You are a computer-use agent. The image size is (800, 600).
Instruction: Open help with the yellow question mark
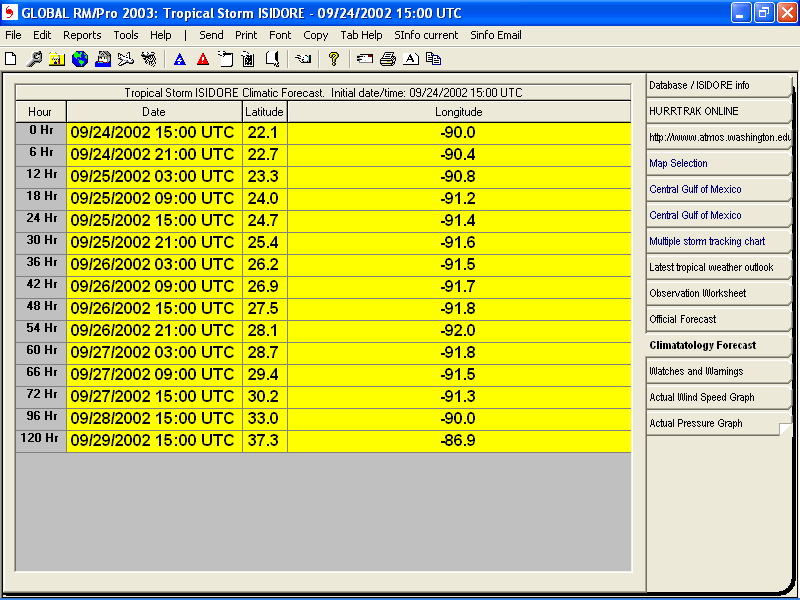pyautogui.click(x=334, y=59)
